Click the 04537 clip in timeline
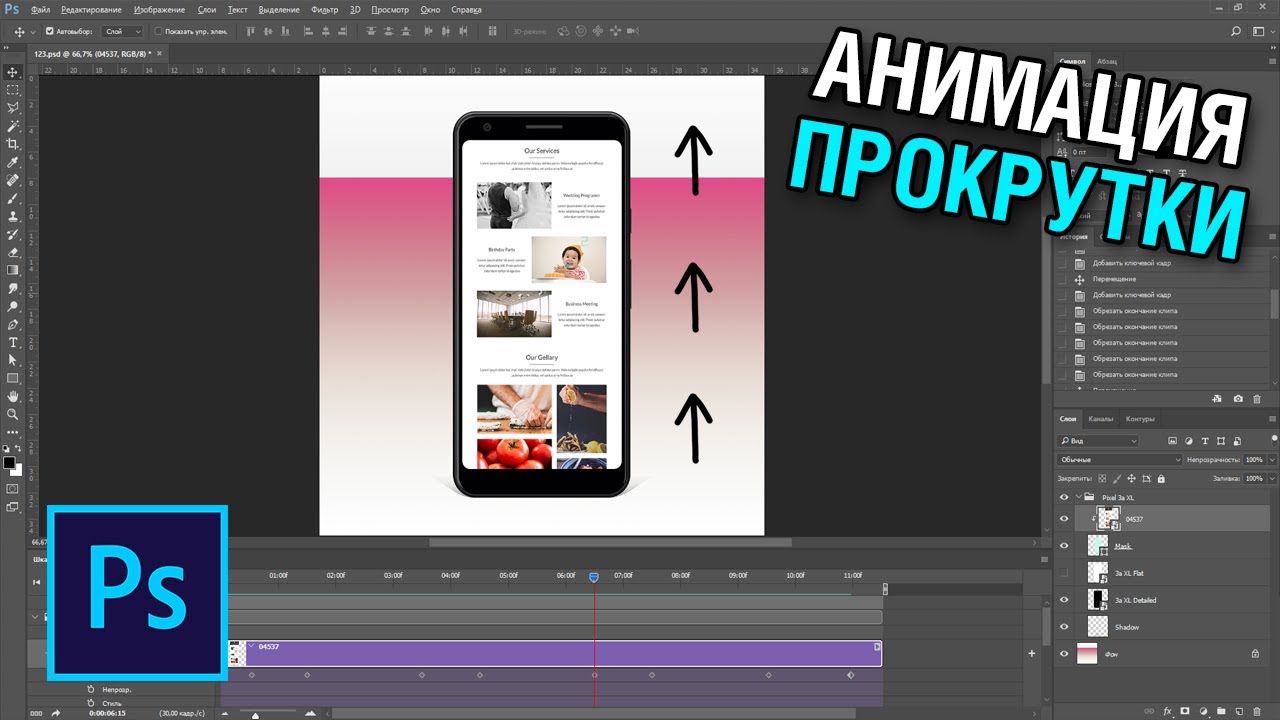This screenshot has height=720, width=1280. click(556, 653)
